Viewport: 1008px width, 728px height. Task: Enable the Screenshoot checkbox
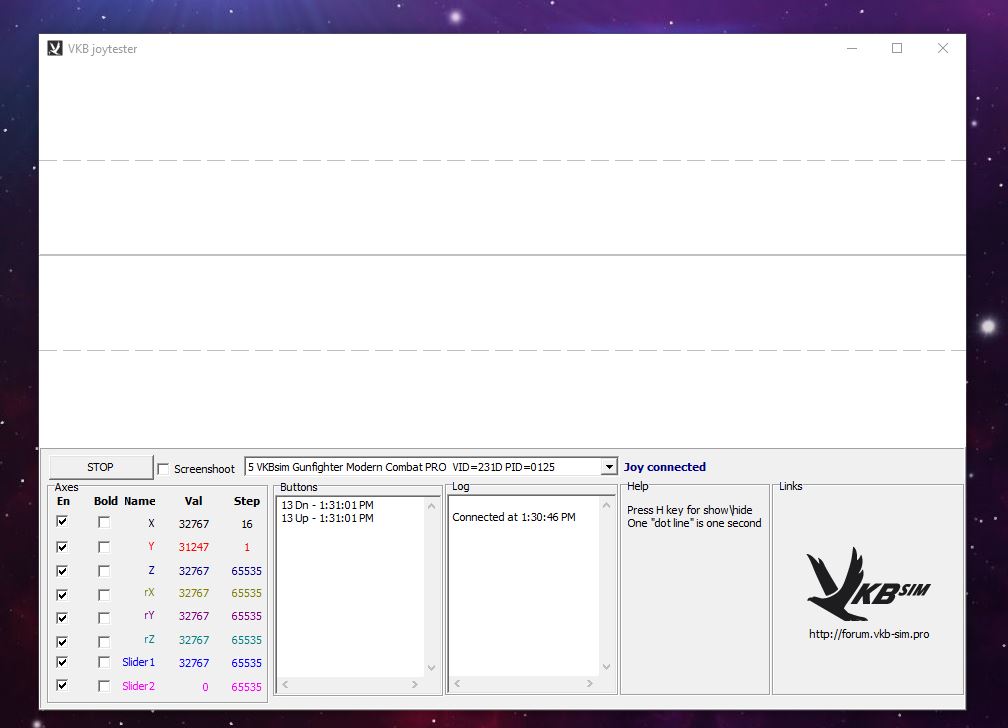[163, 469]
